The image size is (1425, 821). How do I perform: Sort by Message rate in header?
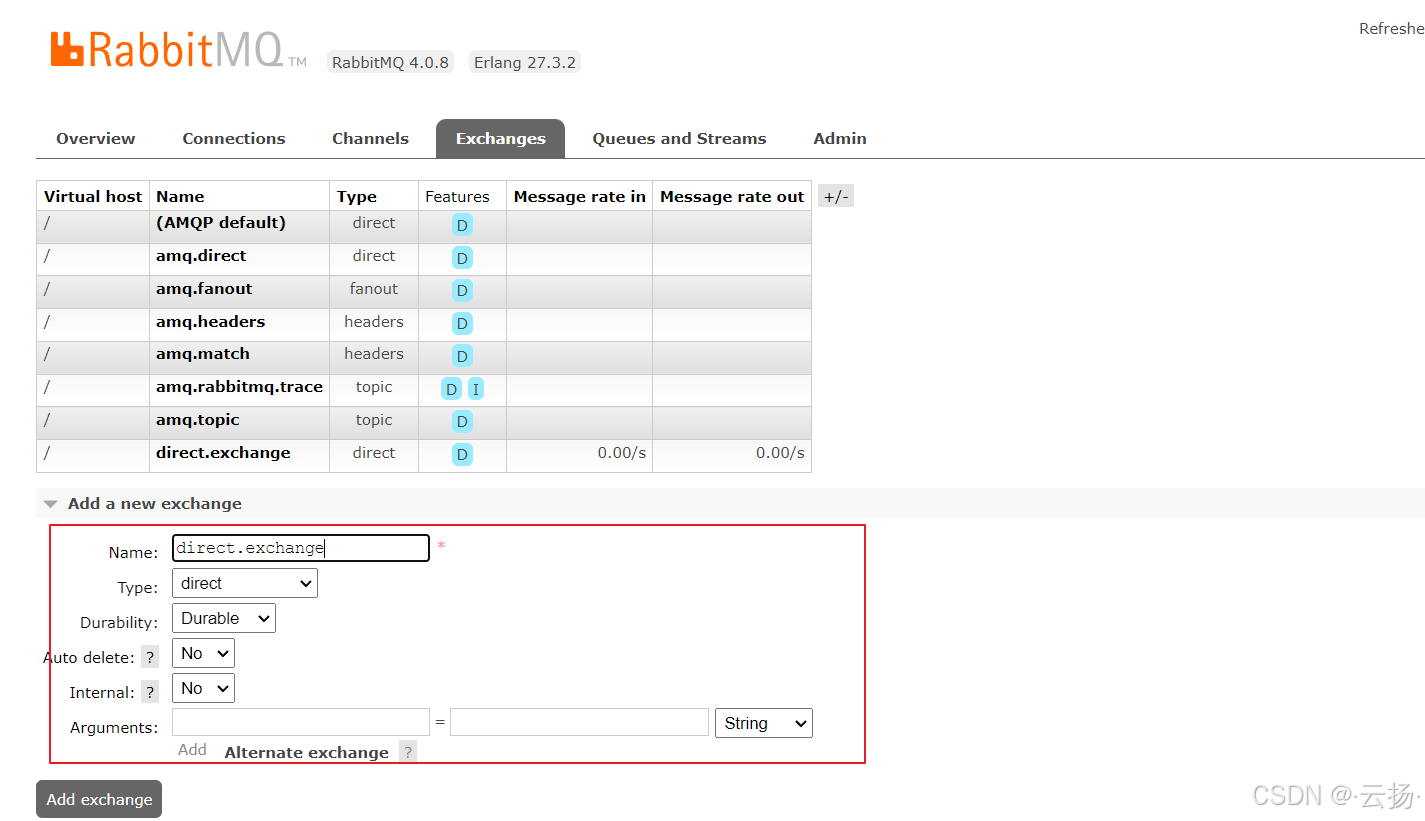pos(580,196)
